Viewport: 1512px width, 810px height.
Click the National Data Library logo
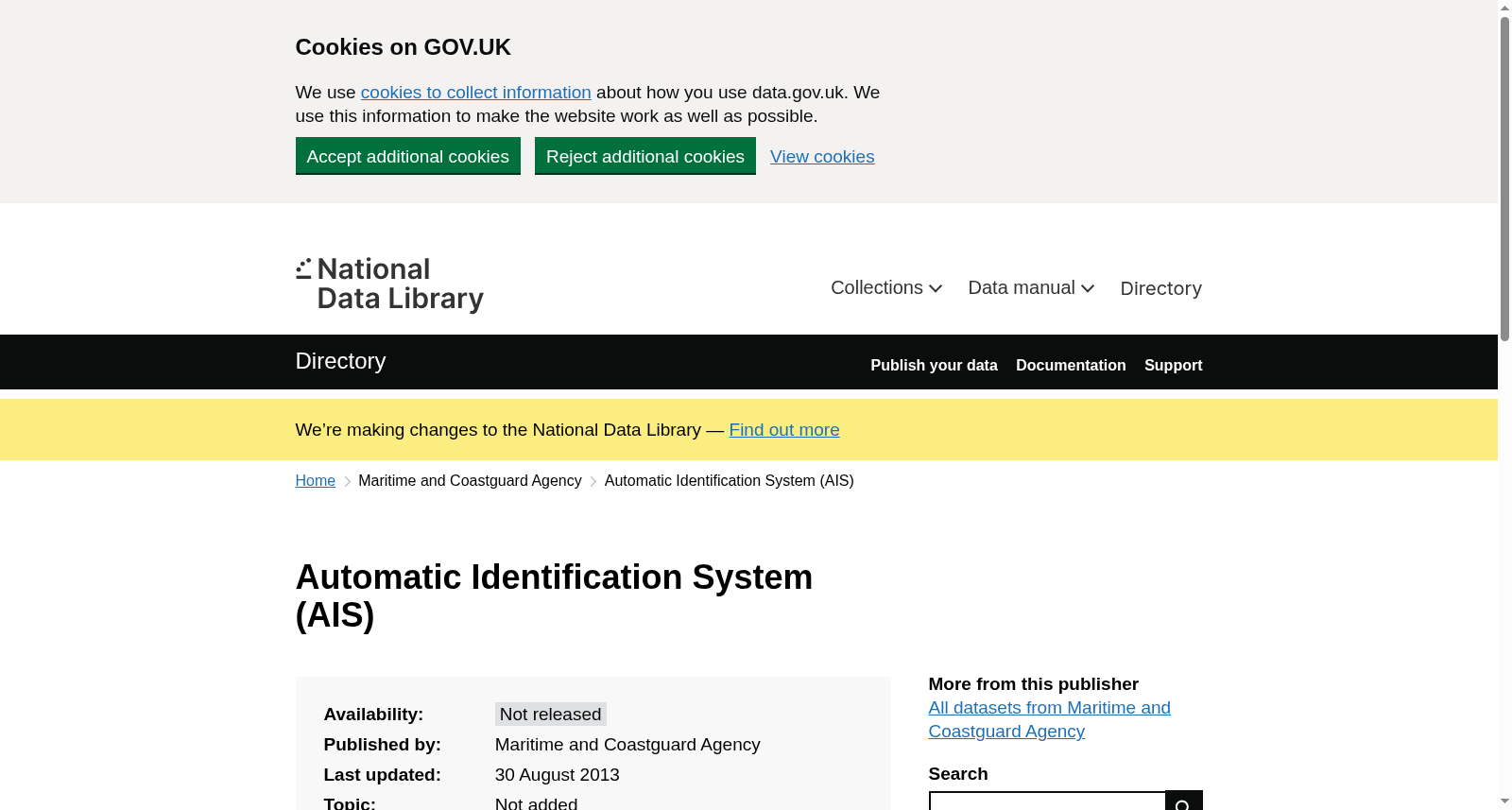click(x=389, y=284)
